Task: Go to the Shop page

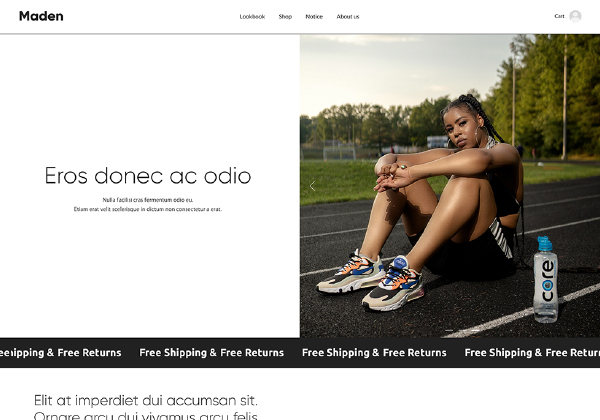Action: pos(285,16)
